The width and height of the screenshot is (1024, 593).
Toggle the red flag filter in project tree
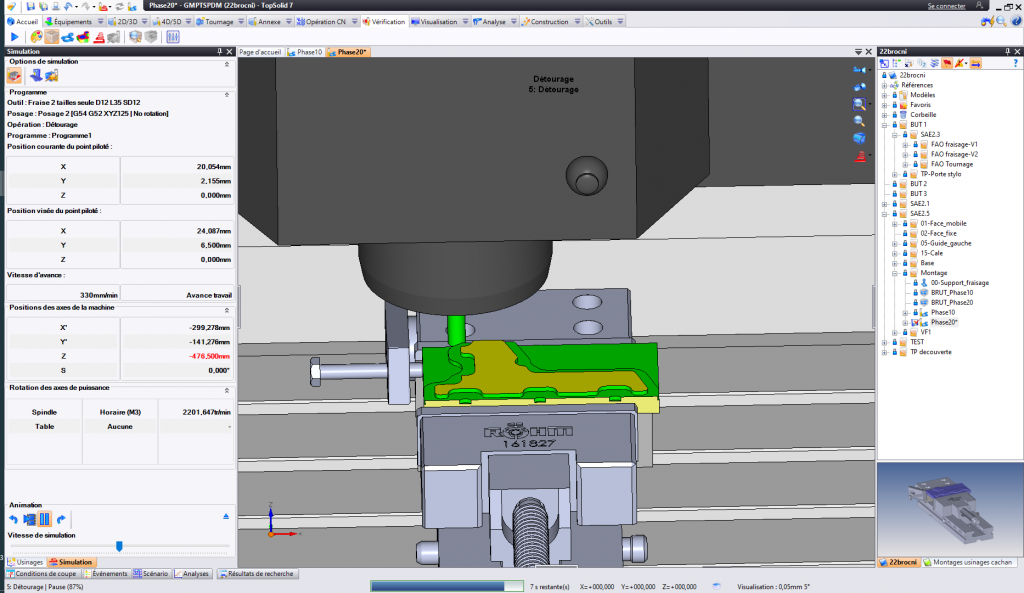(946, 63)
